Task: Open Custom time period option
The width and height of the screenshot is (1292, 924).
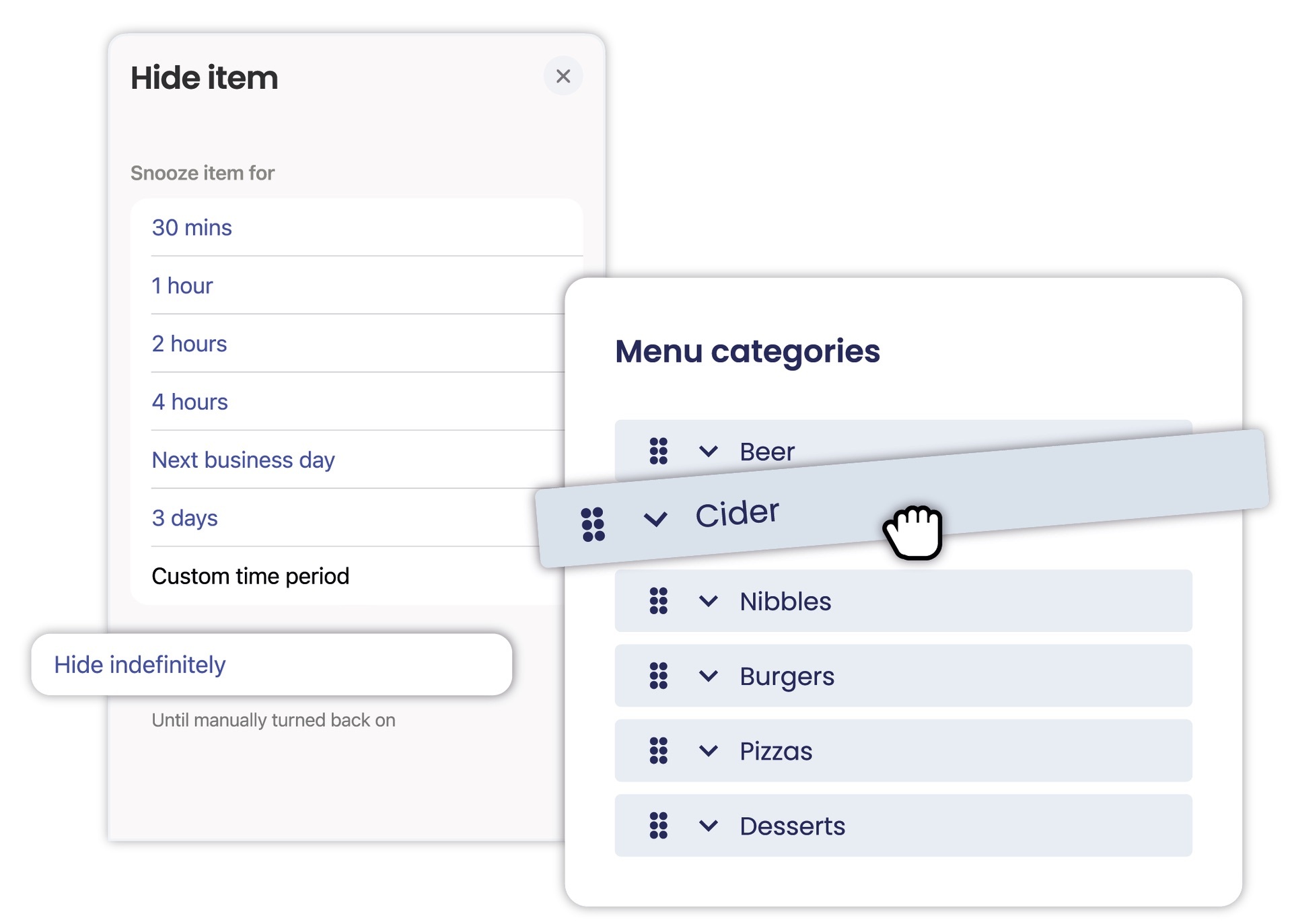Action: (x=250, y=576)
